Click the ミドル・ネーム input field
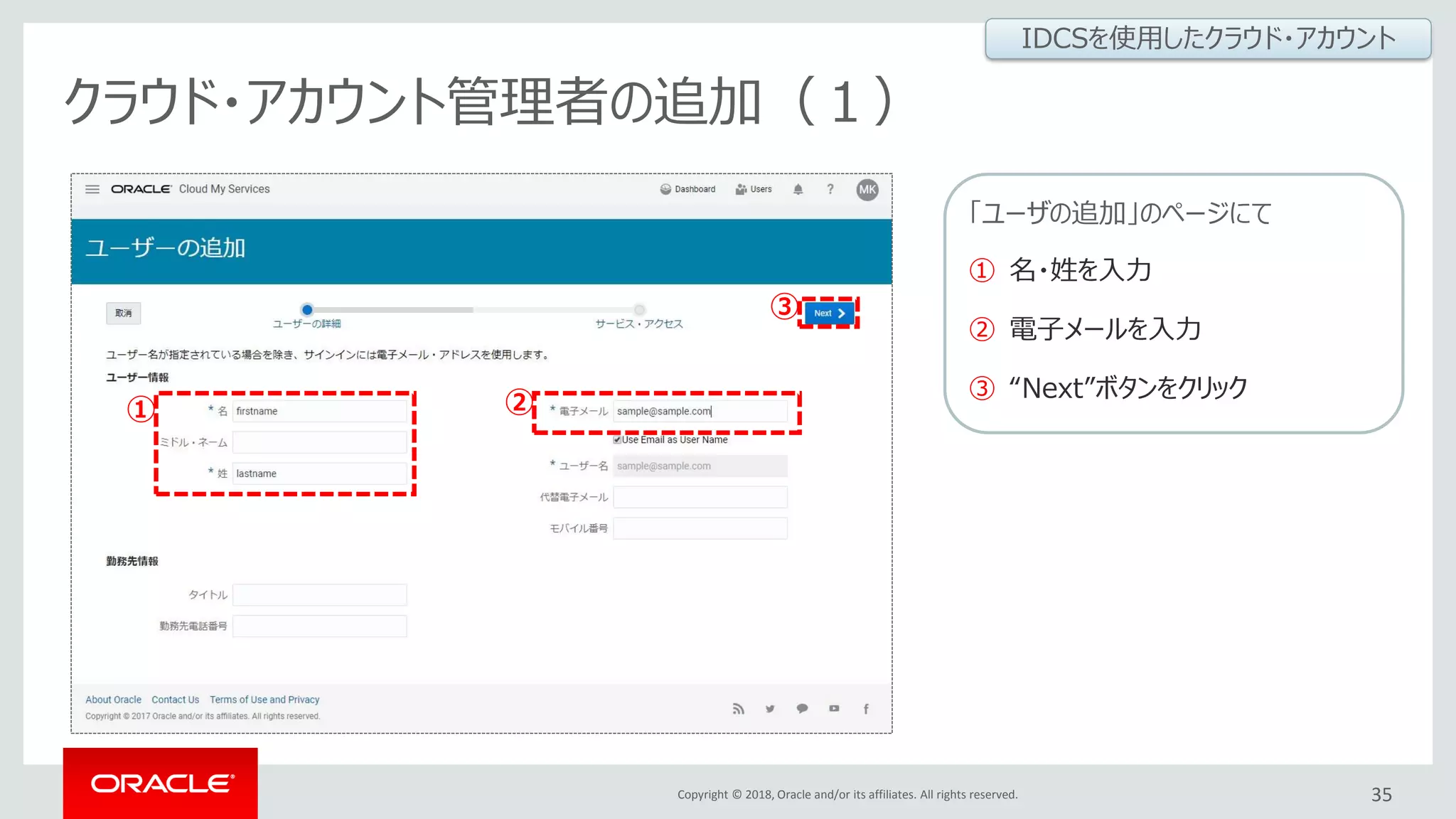The width and height of the screenshot is (1456, 819). click(320, 442)
